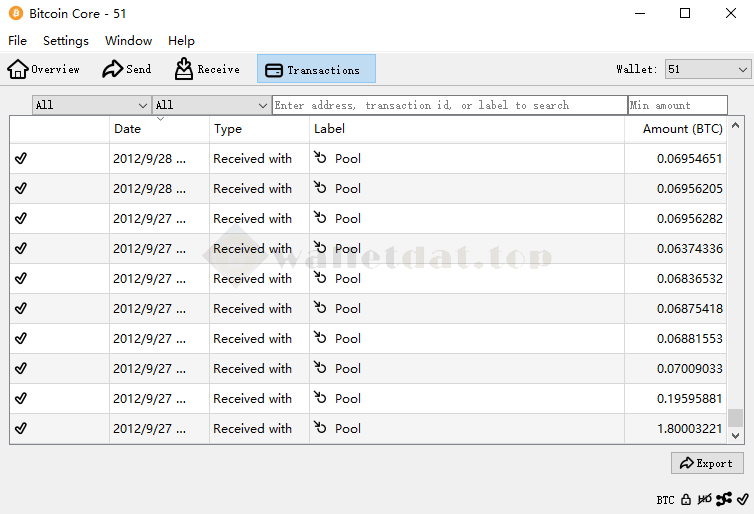Open the Settings menu
The width and height of the screenshot is (754, 514).
(66, 41)
